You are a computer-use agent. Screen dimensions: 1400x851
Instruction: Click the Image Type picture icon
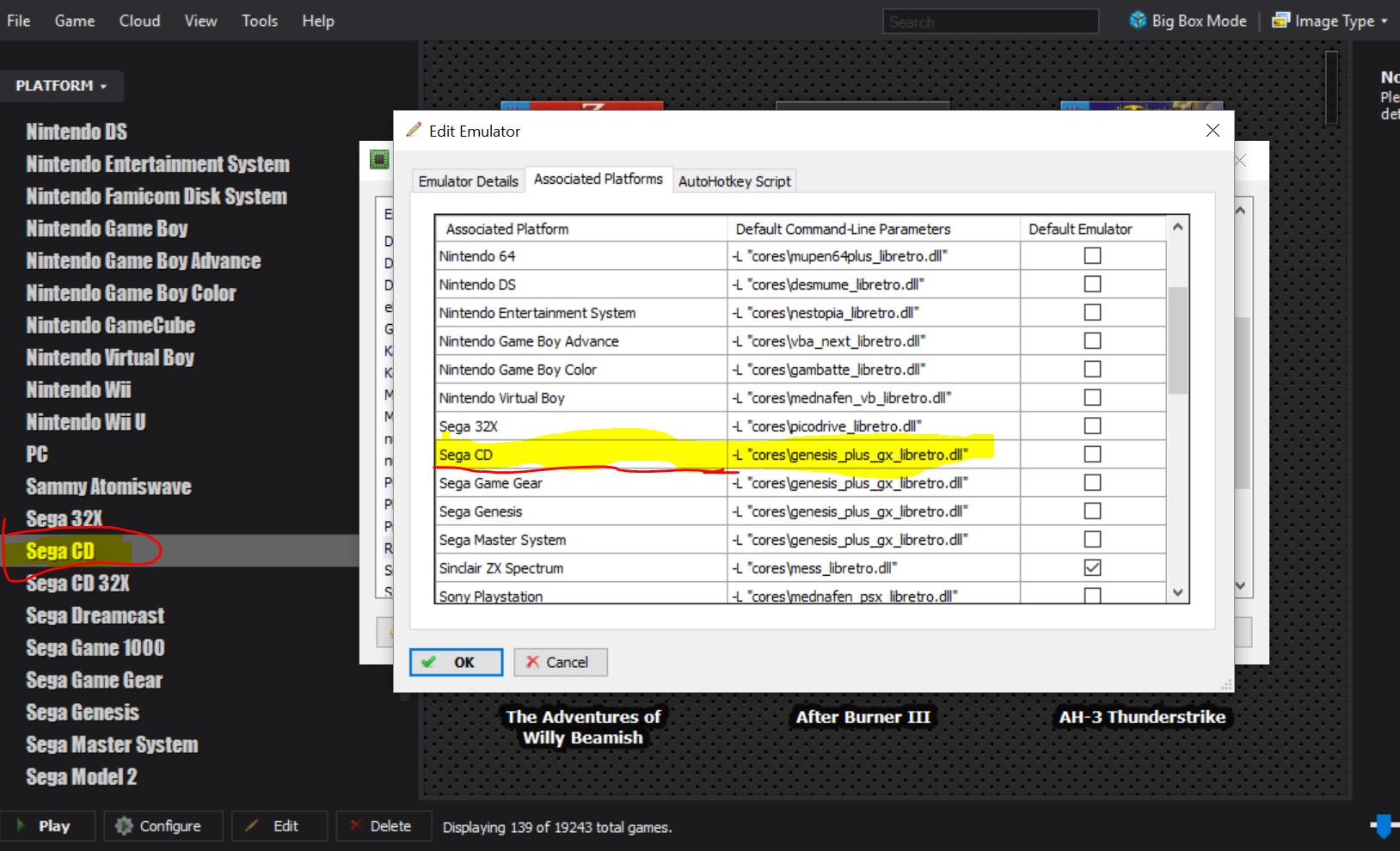tap(1280, 20)
